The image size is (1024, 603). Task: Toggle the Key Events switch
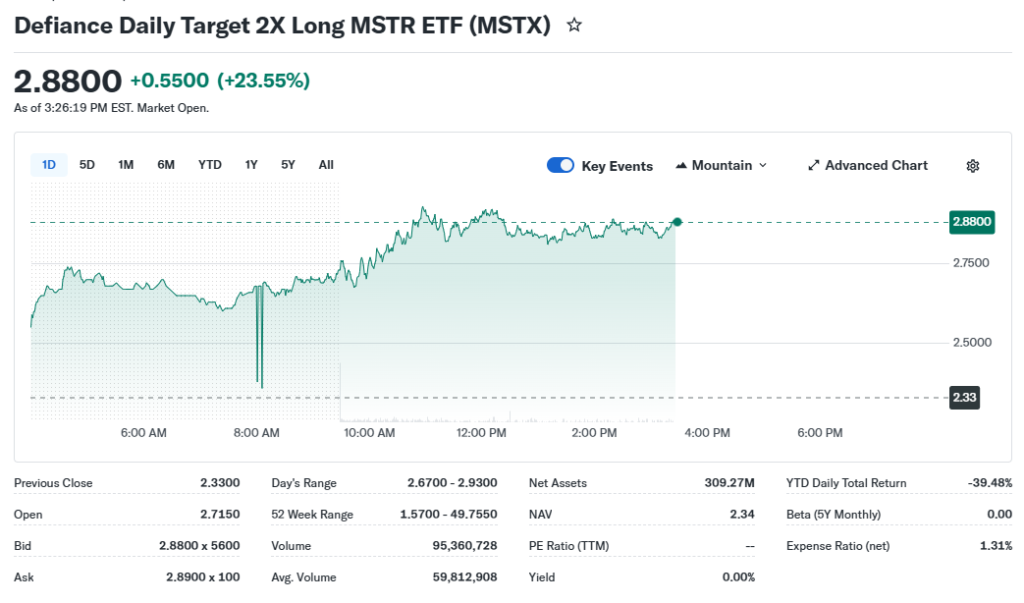560,166
